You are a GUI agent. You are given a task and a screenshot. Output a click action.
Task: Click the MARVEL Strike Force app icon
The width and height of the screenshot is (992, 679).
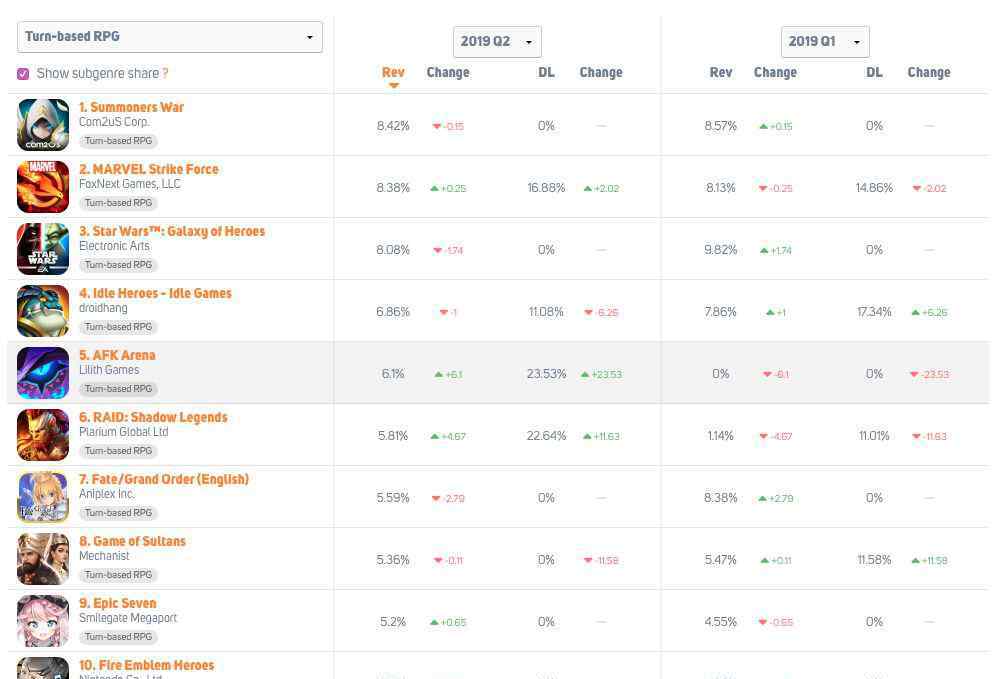click(x=43, y=187)
